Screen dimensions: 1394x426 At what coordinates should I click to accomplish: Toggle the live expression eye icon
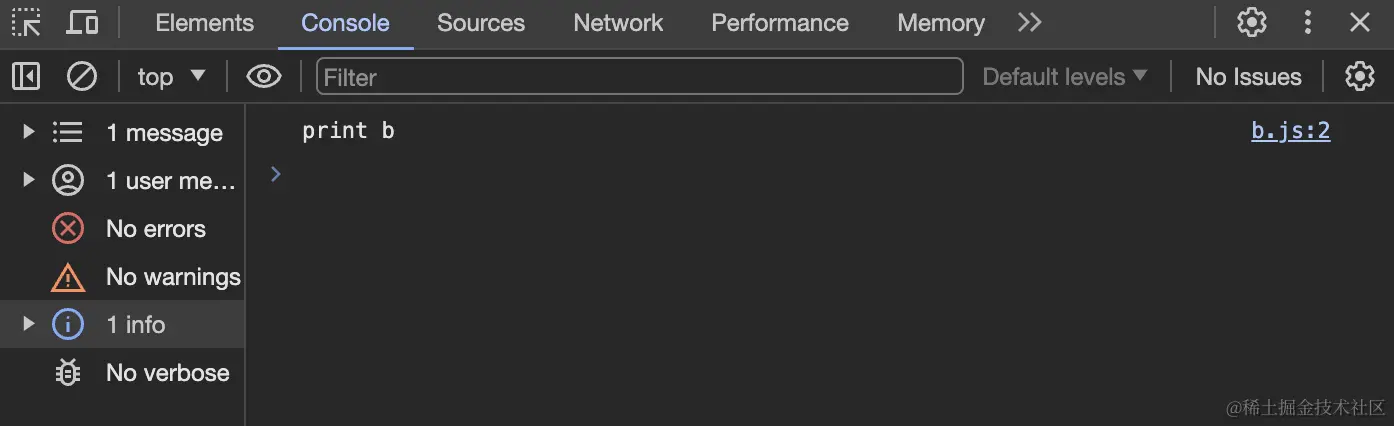[264, 76]
